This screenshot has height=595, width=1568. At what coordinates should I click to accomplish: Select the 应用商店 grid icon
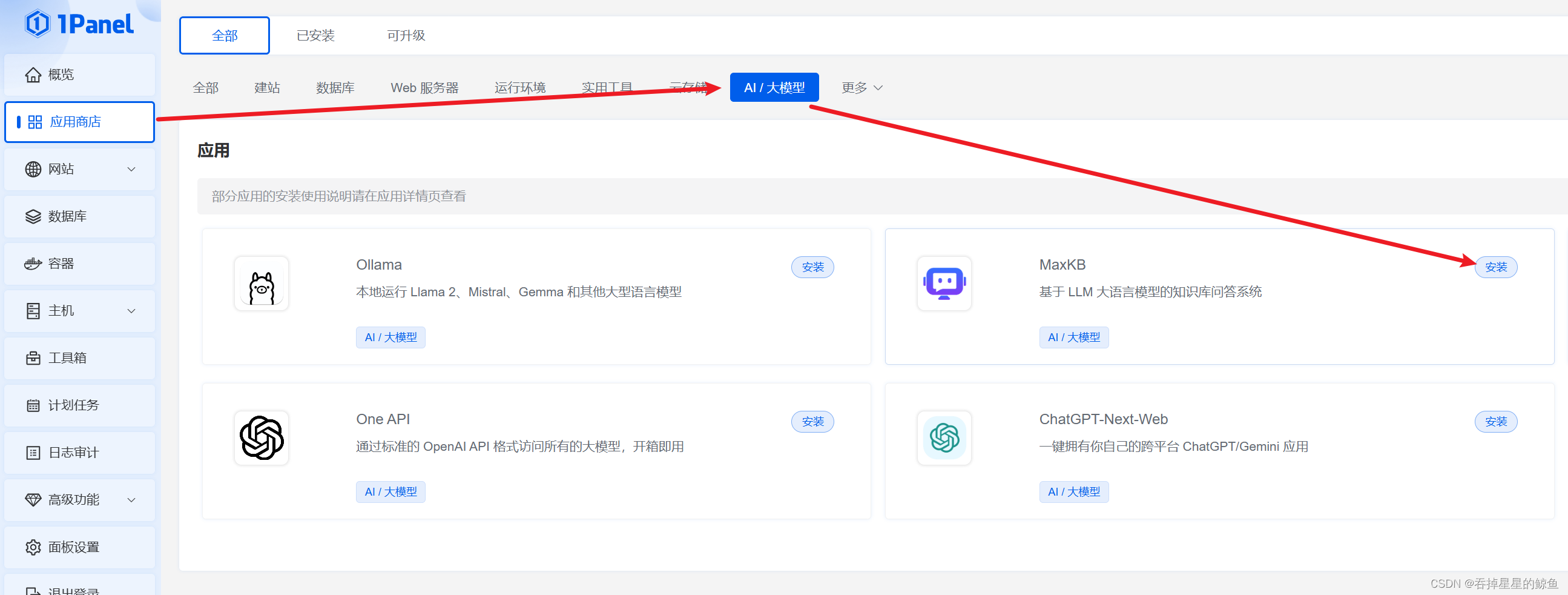(x=35, y=122)
